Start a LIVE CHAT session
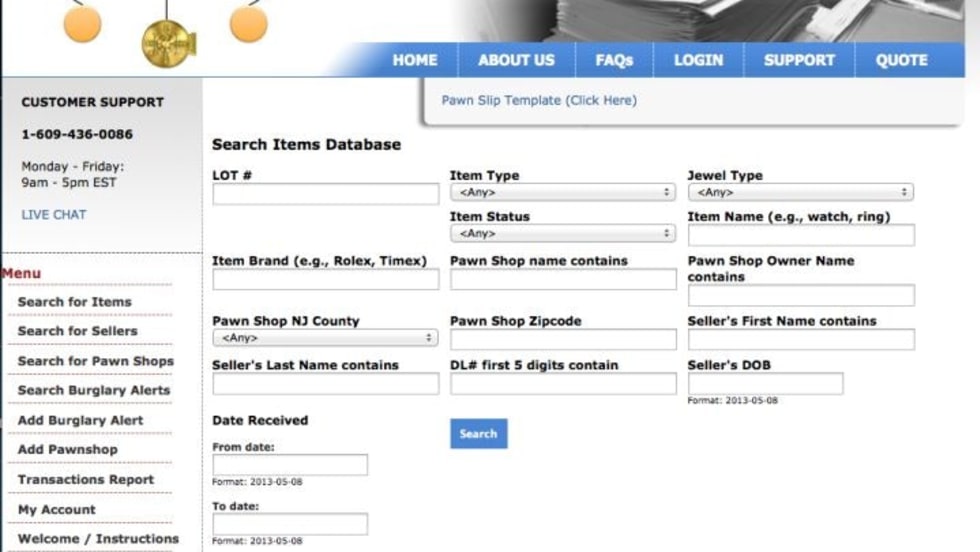Viewport: 980px width, 552px height. tap(54, 214)
